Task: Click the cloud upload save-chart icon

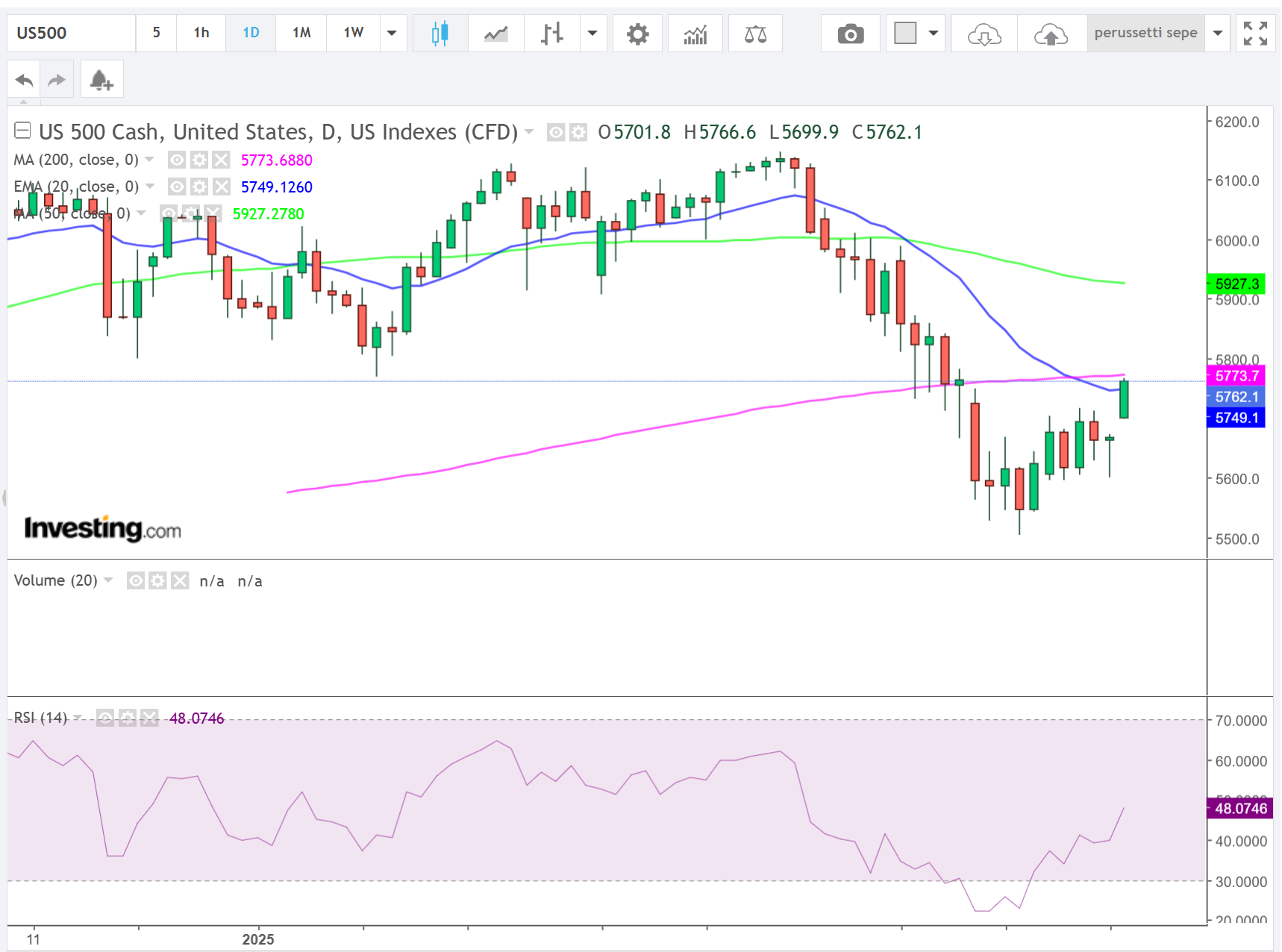Action: [1051, 34]
